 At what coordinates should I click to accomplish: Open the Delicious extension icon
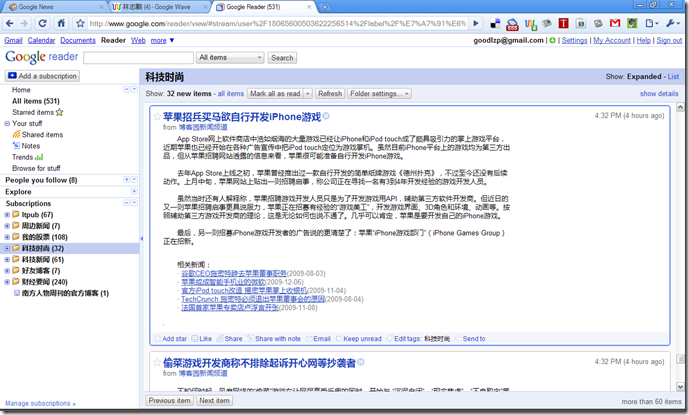coord(495,23)
